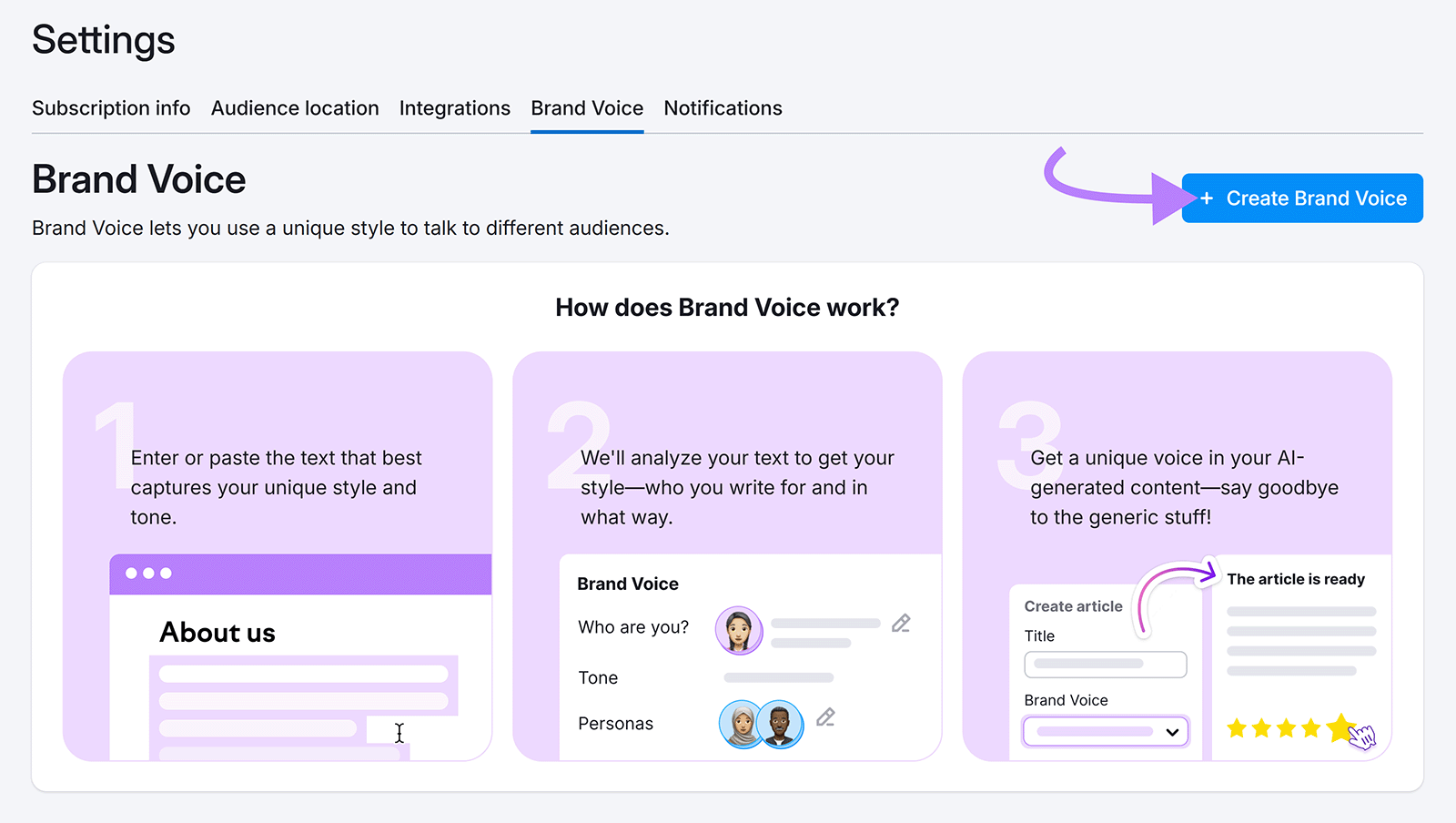Click the pencil edit icon beside Personas

pyautogui.click(x=825, y=717)
